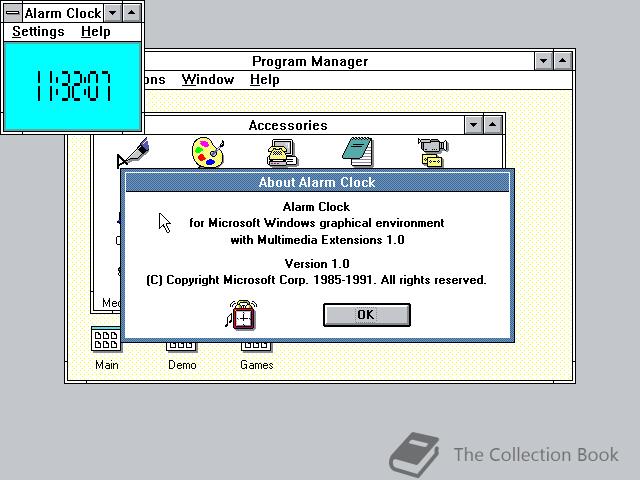Click the Alarm Clock title bar
Screen dimensions: 640x480
63,13
